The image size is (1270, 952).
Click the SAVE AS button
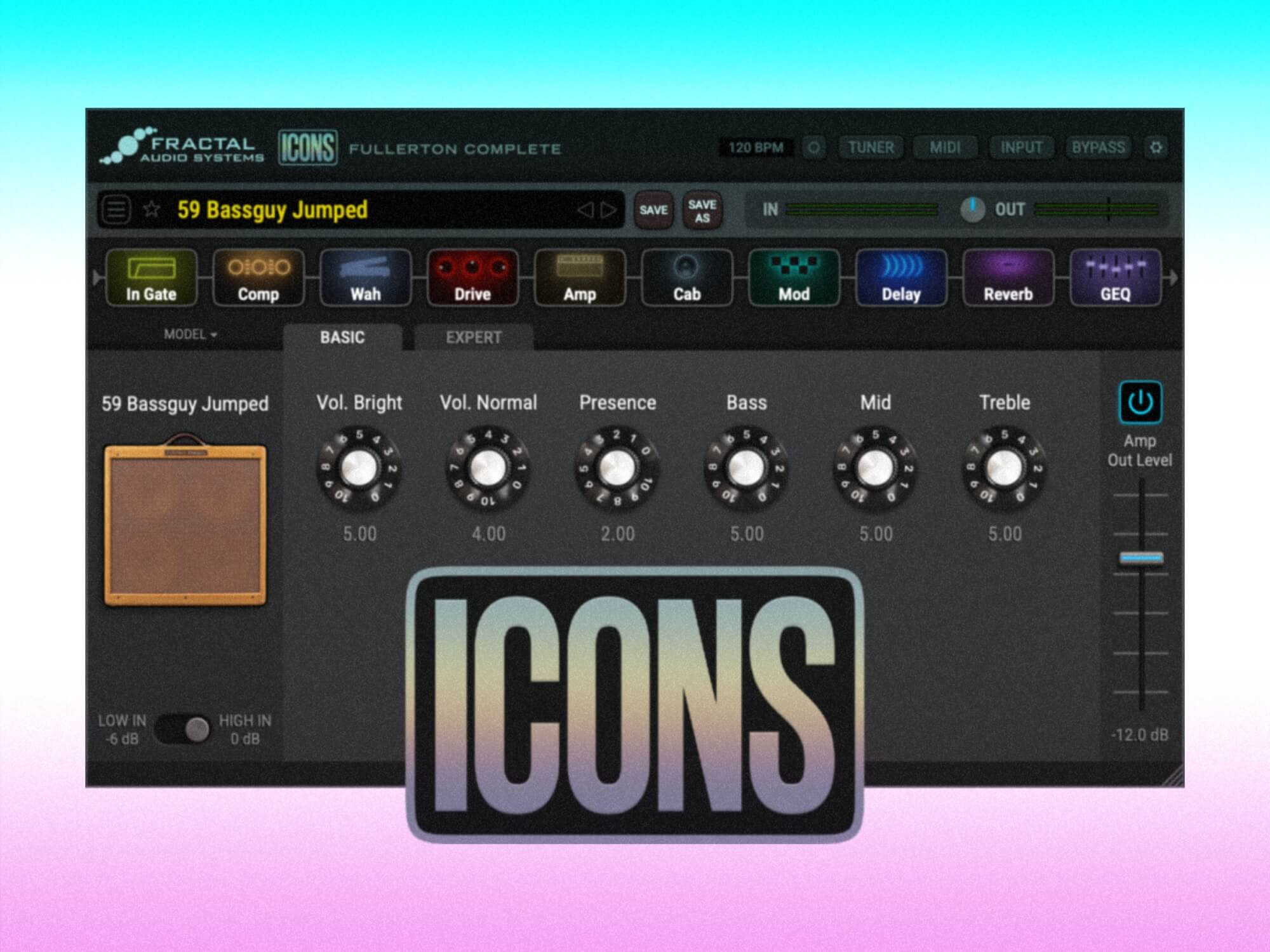click(x=702, y=210)
